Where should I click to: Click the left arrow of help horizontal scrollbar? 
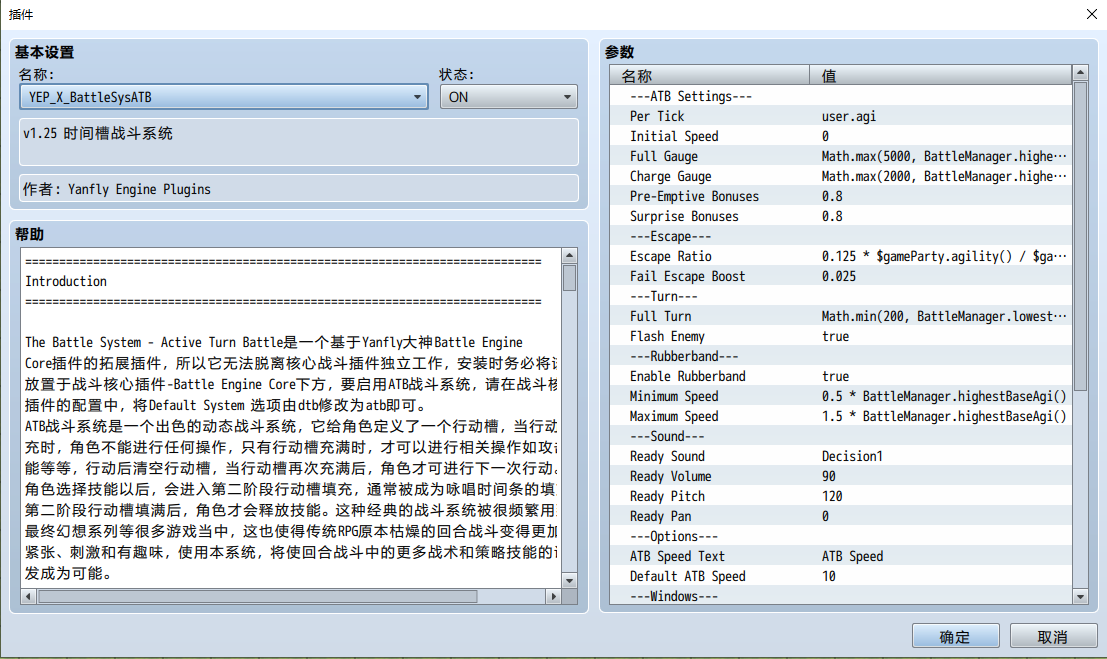click(28, 597)
